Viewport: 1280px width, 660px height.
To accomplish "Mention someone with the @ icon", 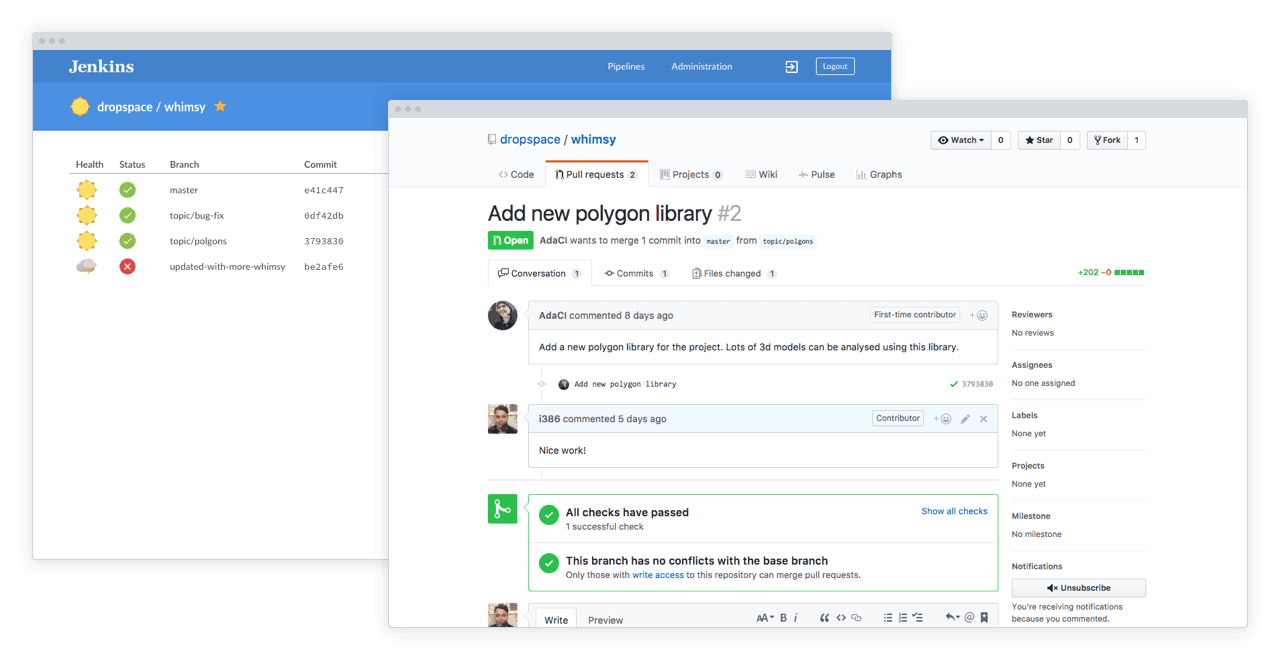I will [967, 617].
